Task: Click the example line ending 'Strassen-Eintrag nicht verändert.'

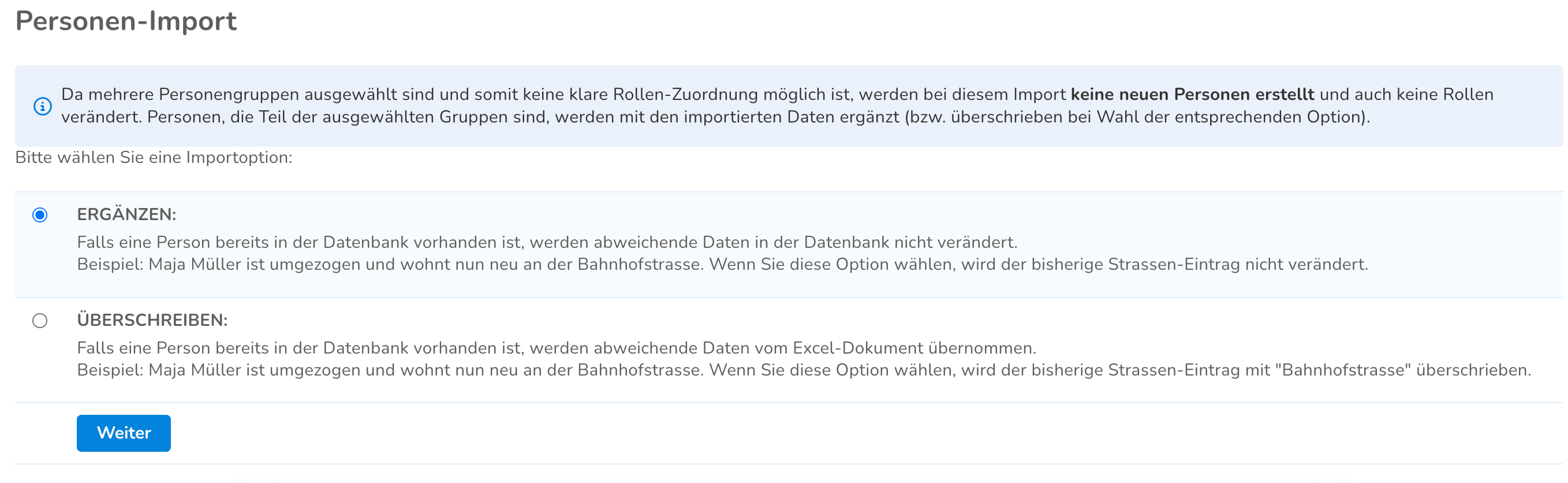Action: click(723, 265)
